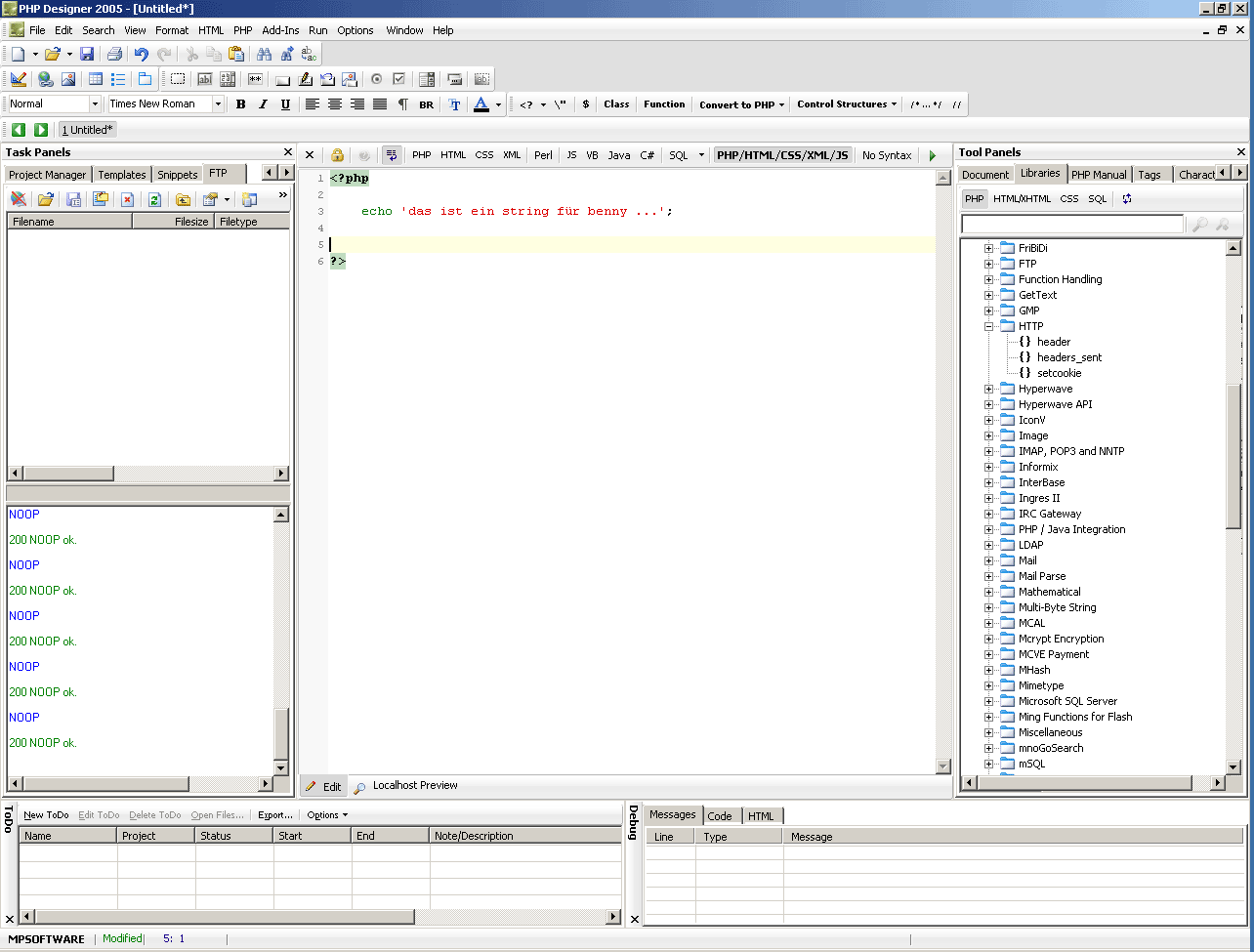The image size is (1254, 952).
Task: Toggle Bold formatting
Action: click(x=240, y=104)
